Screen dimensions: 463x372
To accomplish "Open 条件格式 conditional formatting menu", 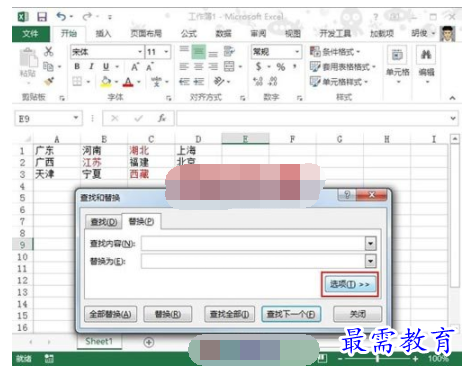I will [335, 52].
